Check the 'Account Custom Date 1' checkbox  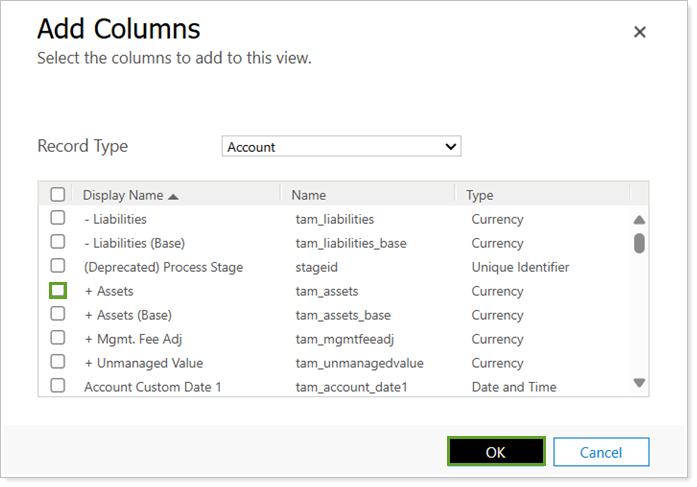pos(58,386)
